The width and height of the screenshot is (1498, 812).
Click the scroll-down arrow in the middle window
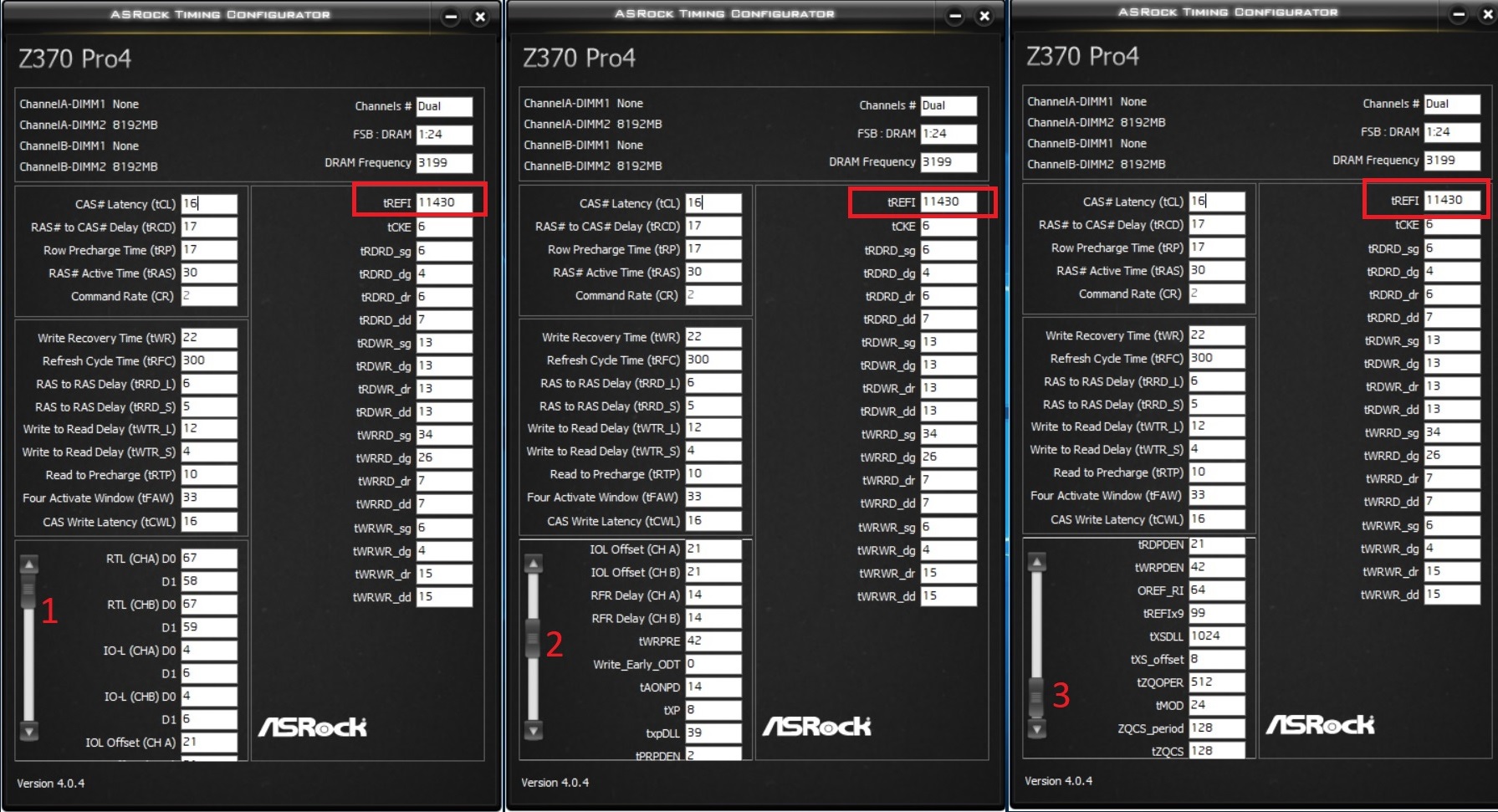click(534, 731)
